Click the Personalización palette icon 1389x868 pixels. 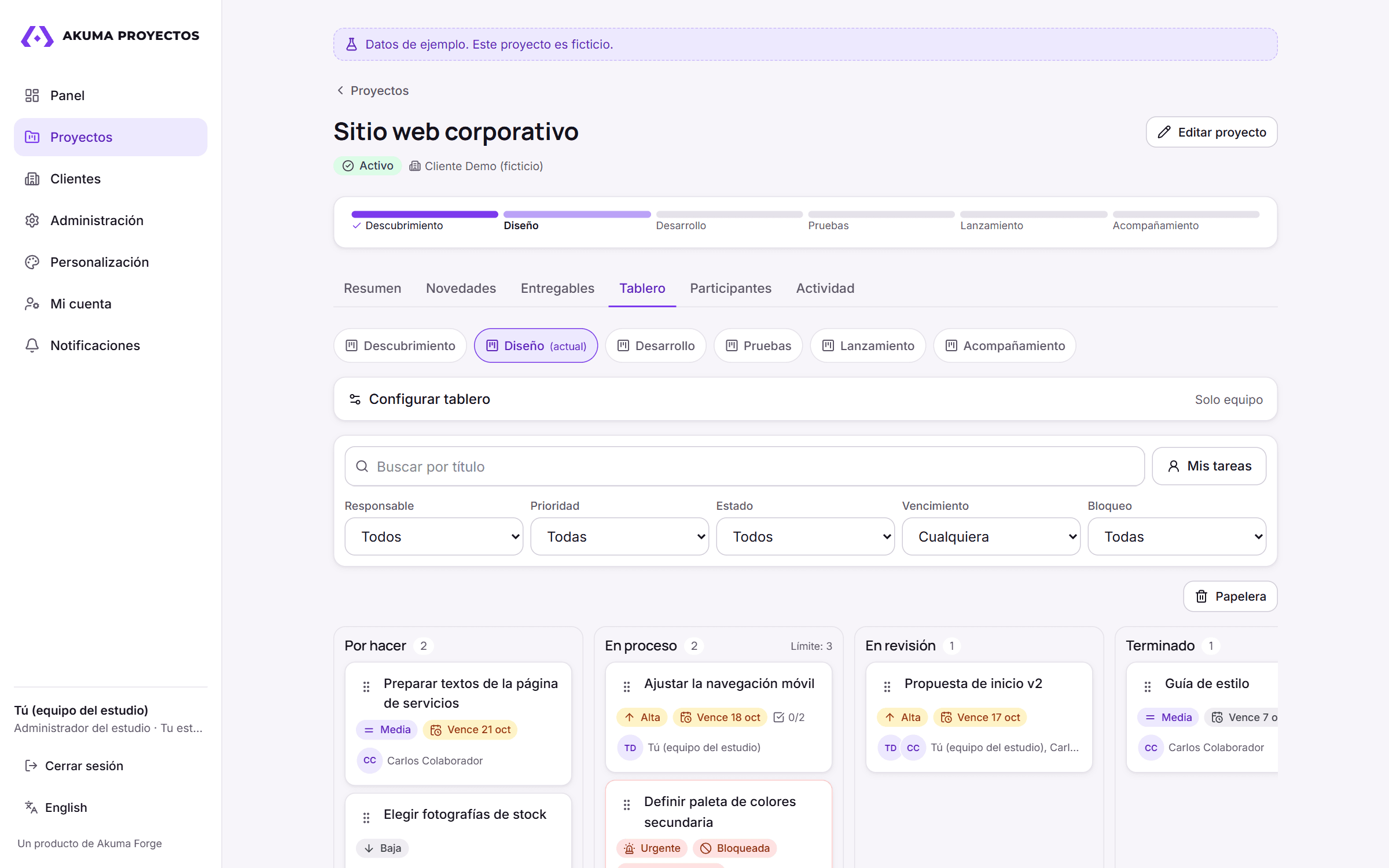point(32,262)
